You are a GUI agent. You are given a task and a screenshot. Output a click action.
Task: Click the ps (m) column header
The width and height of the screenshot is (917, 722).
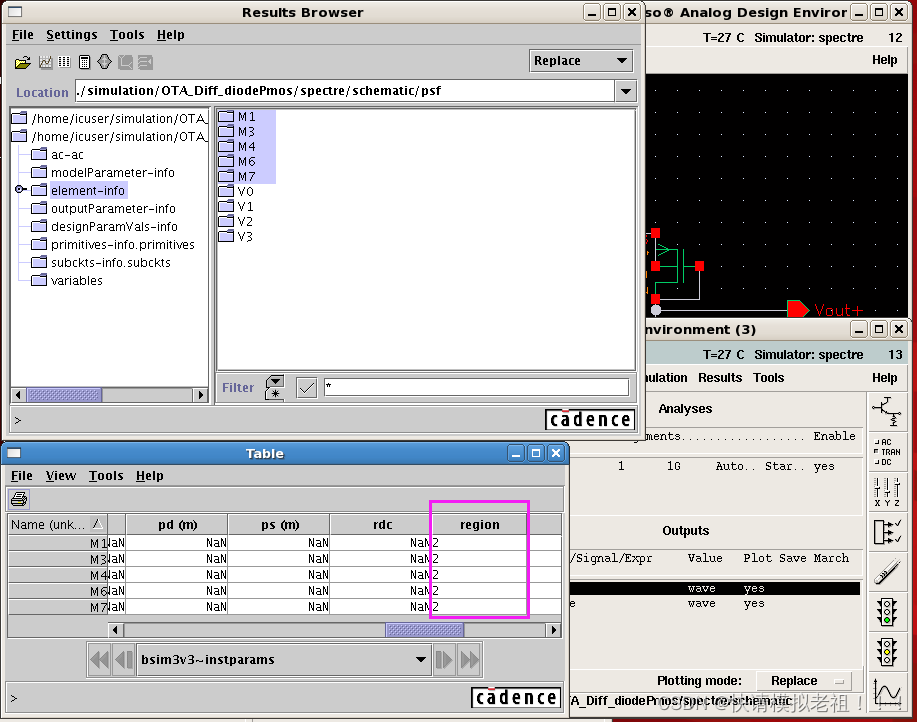tap(279, 524)
